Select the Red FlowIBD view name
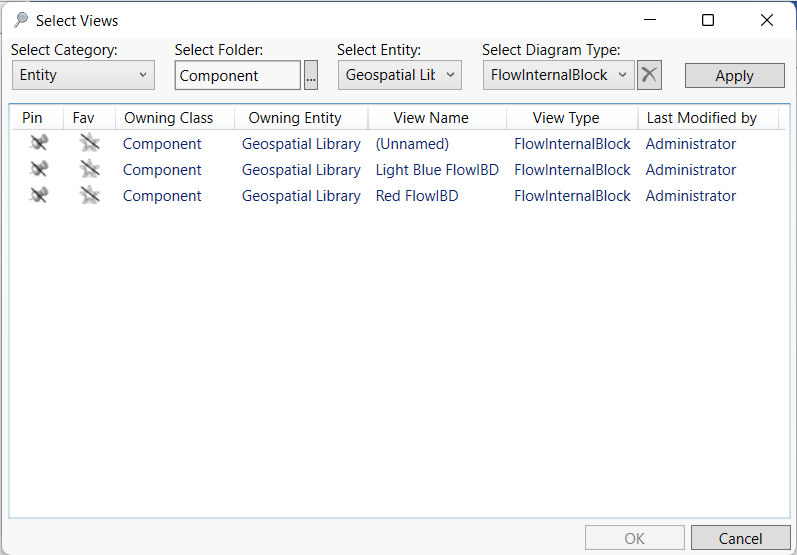This screenshot has width=797, height=555. 417,196
